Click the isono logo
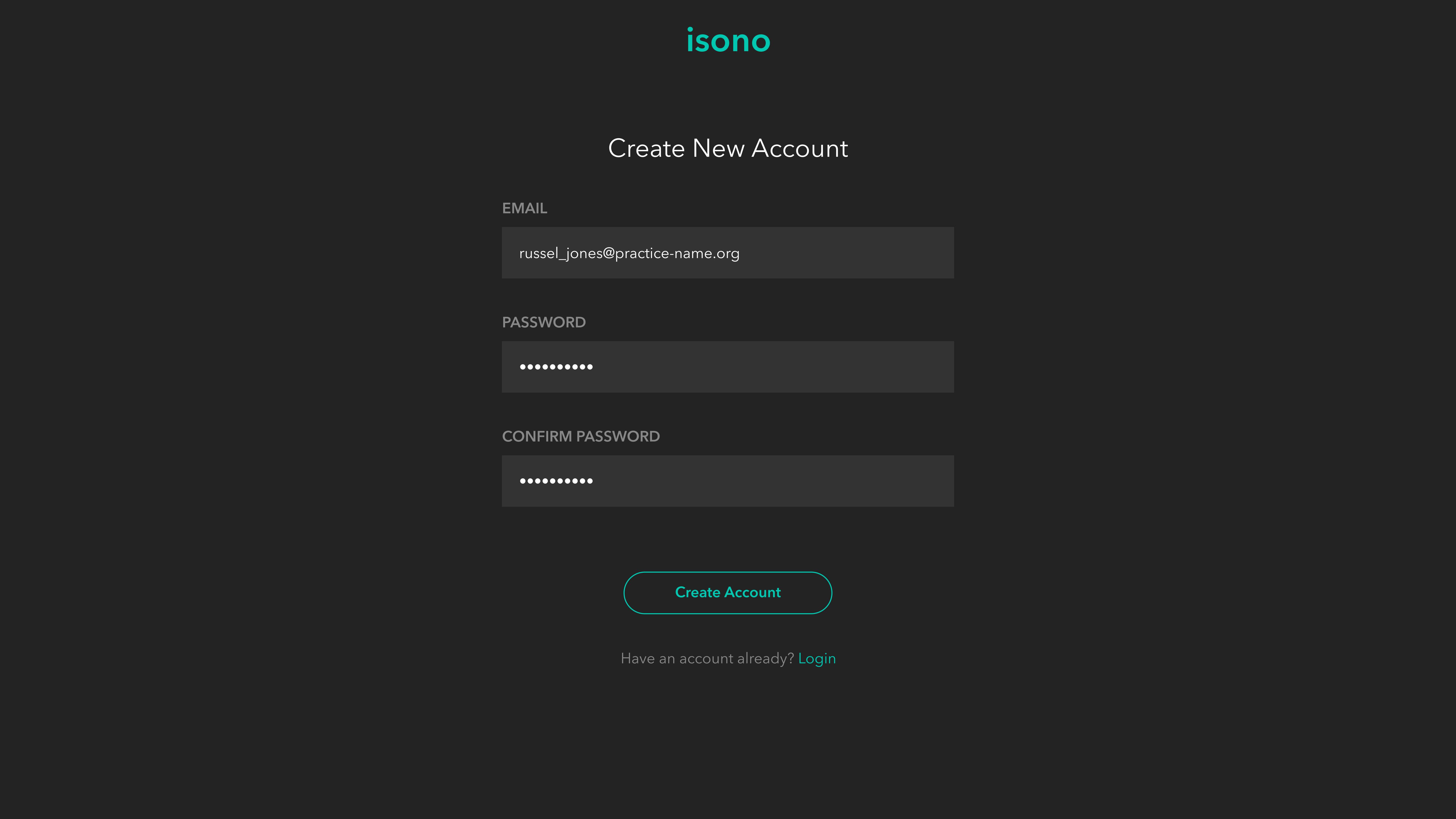The image size is (1456, 819). (728, 41)
